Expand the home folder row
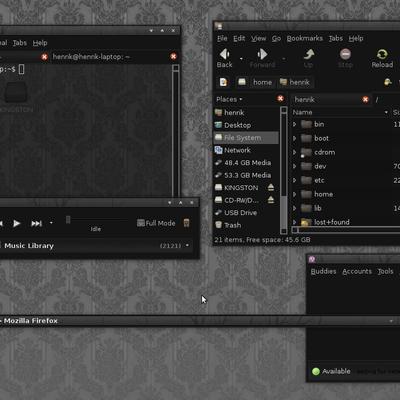400x400 pixels. pyautogui.click(x=295, y=194)
